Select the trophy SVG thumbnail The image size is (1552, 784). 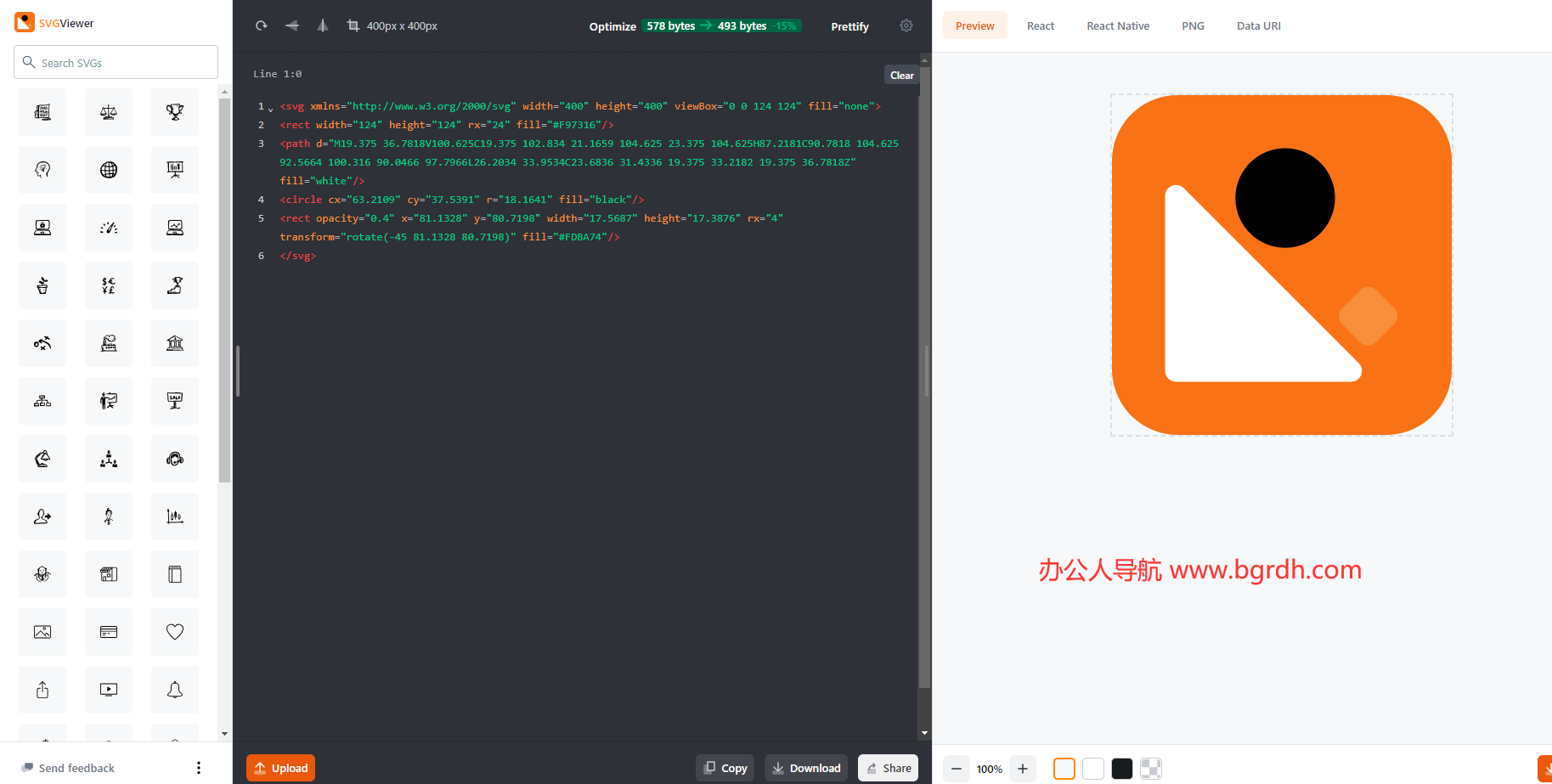(175, 112)
